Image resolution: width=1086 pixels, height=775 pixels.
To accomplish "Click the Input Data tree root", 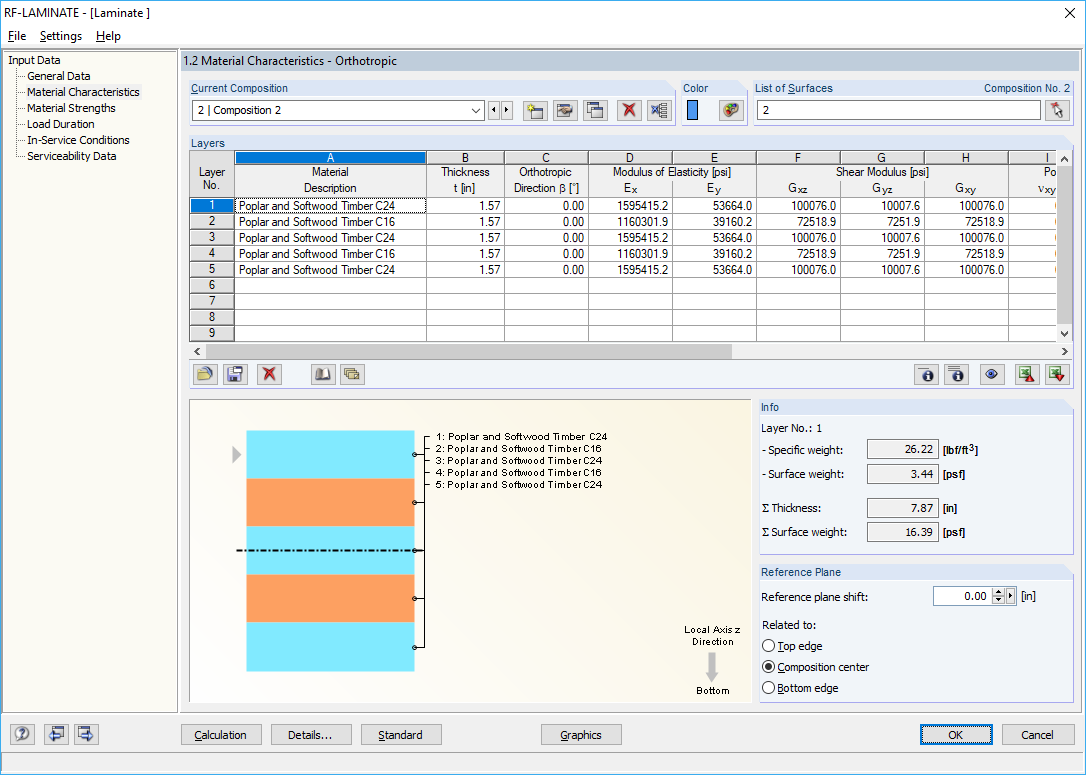I will (x=34, y=60).
